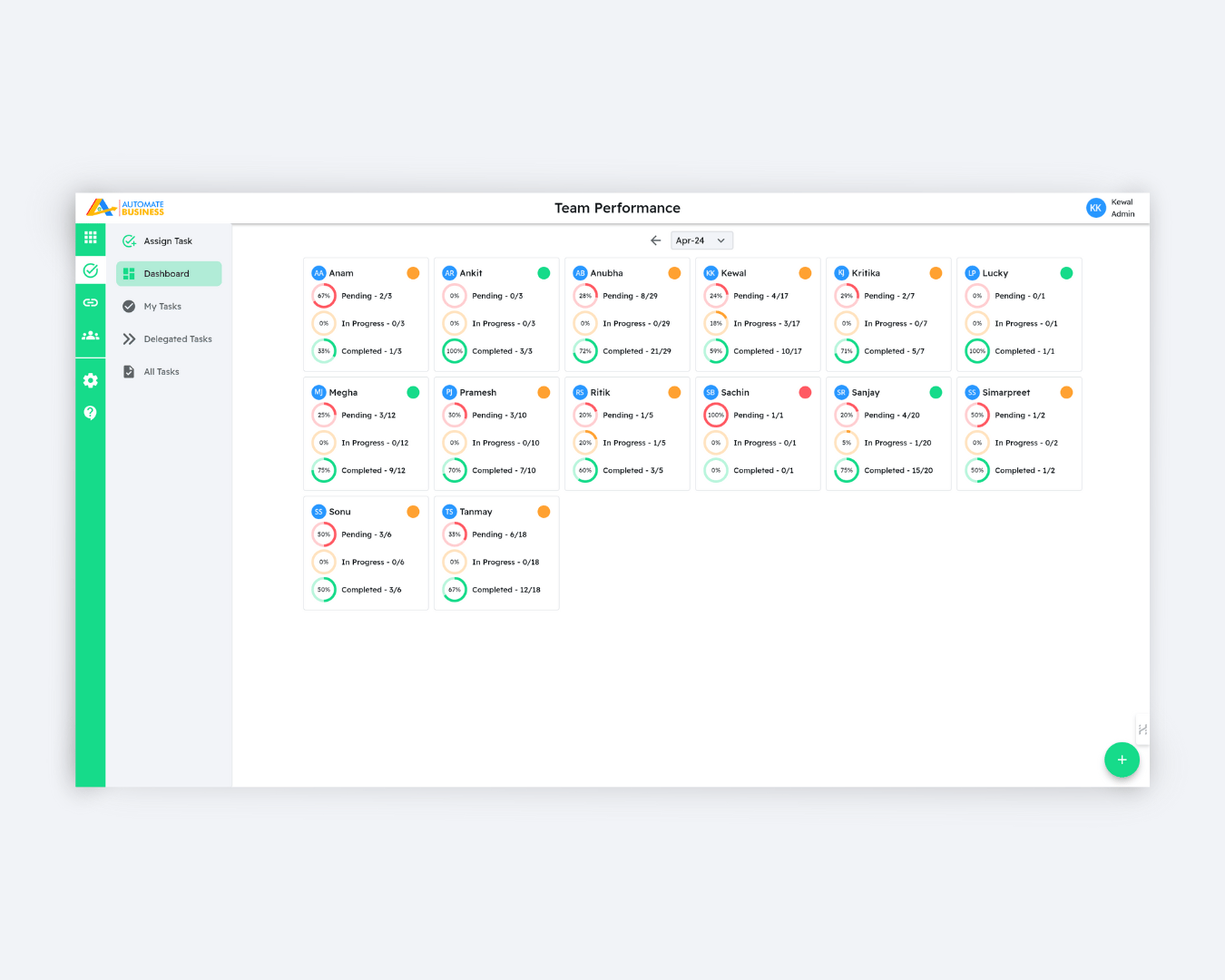Screen dimensions: 1225x980
Task: Select Dashboard in the side menu
Action: [x=168, y=274]
